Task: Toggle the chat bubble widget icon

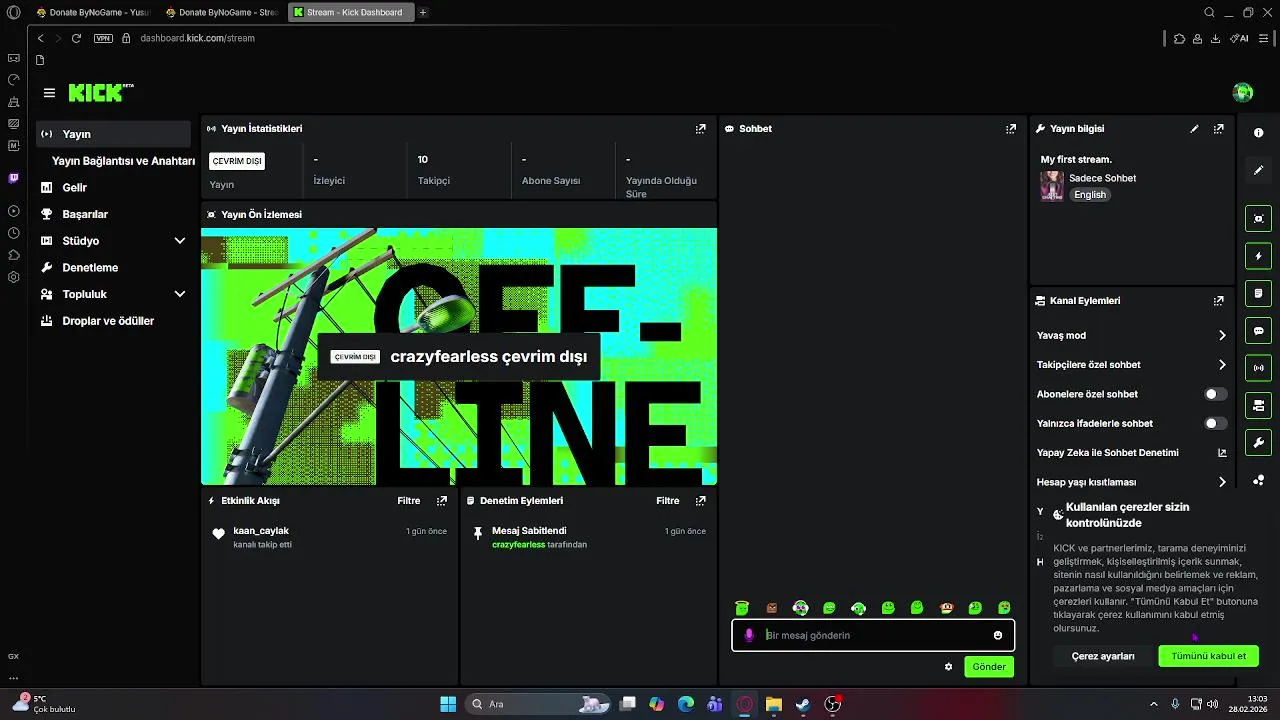Action: pos(1258,331)
